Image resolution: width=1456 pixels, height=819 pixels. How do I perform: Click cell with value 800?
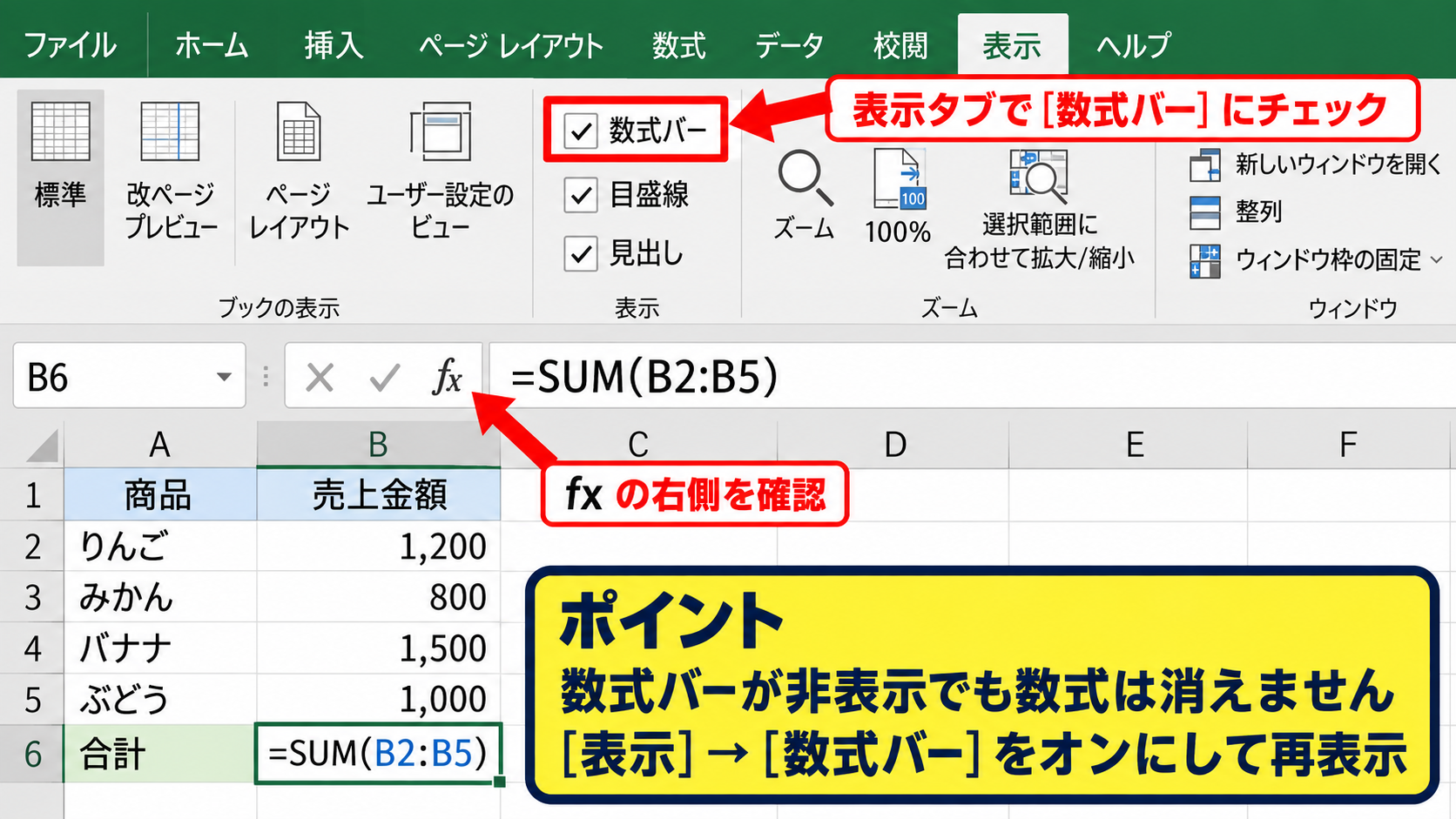click(379, 597)
